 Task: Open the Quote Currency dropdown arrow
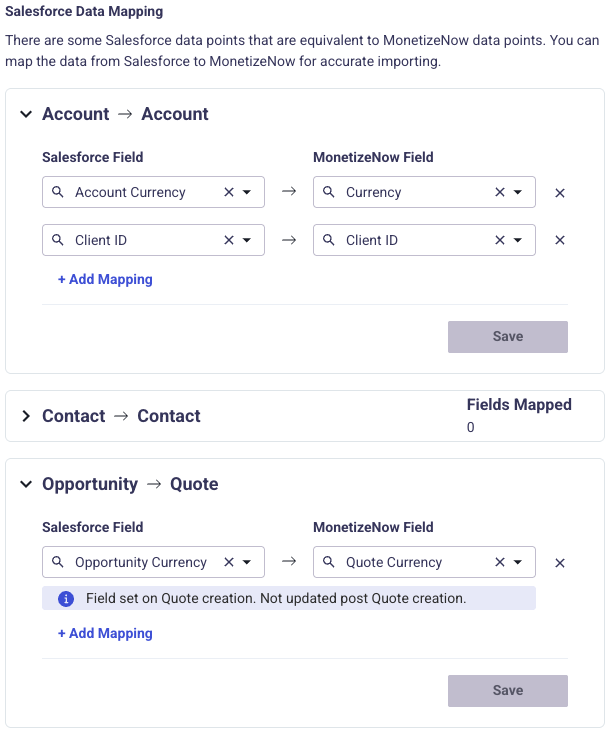pyautogui.click(x=518, y=562)
